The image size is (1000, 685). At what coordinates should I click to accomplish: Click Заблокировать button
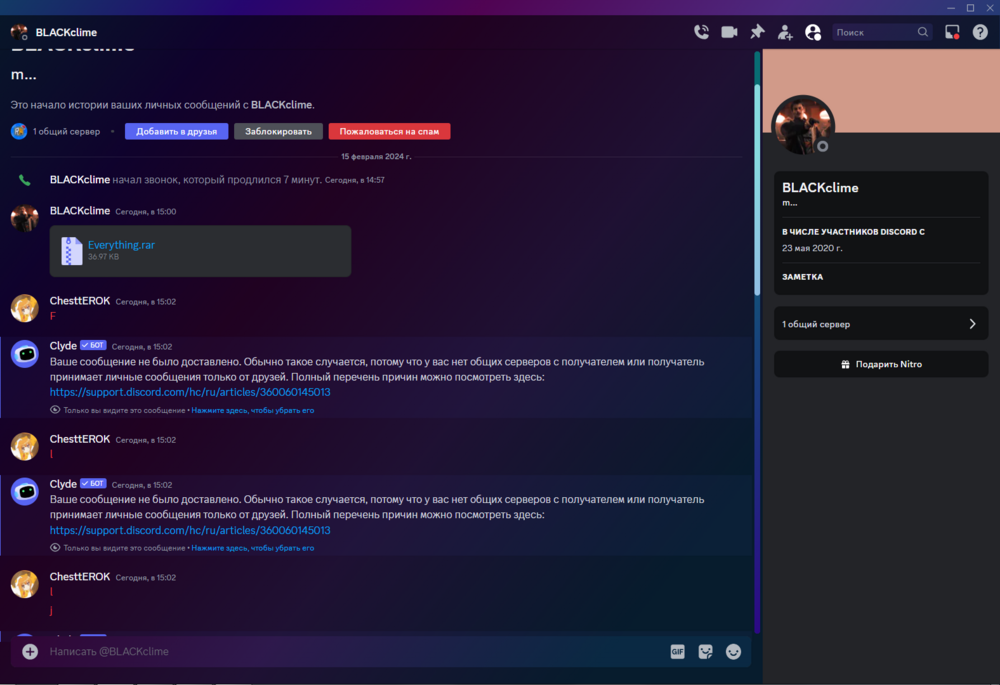278,131
